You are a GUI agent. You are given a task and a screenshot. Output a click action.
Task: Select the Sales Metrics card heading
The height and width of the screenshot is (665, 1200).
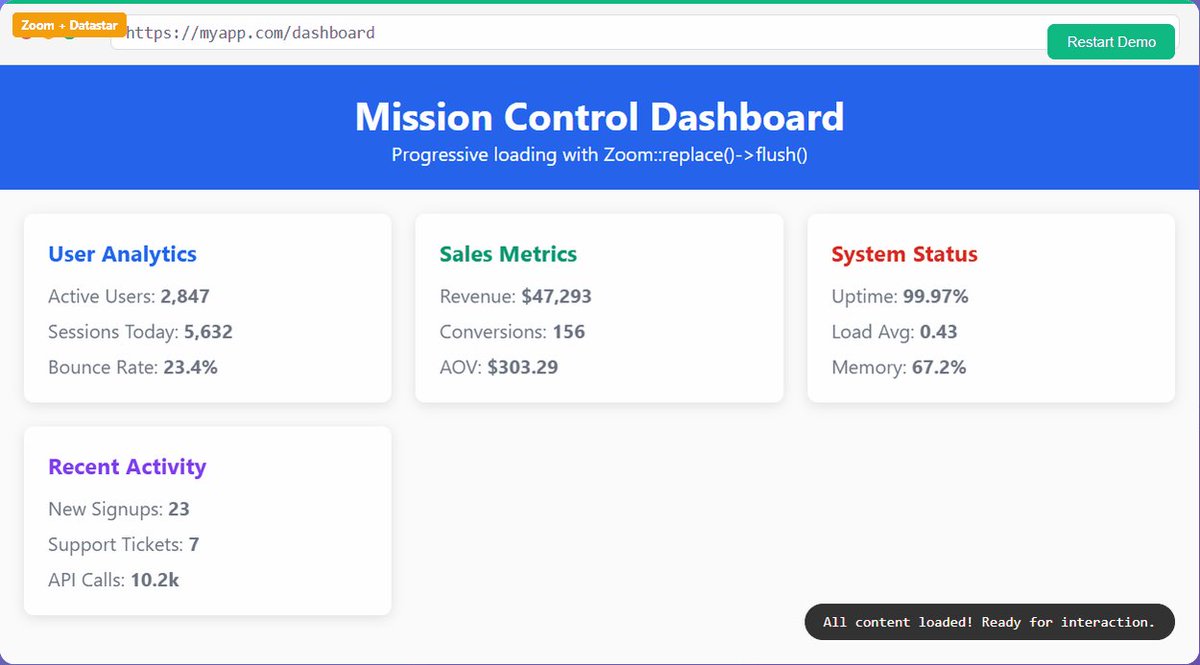[508, 254]
